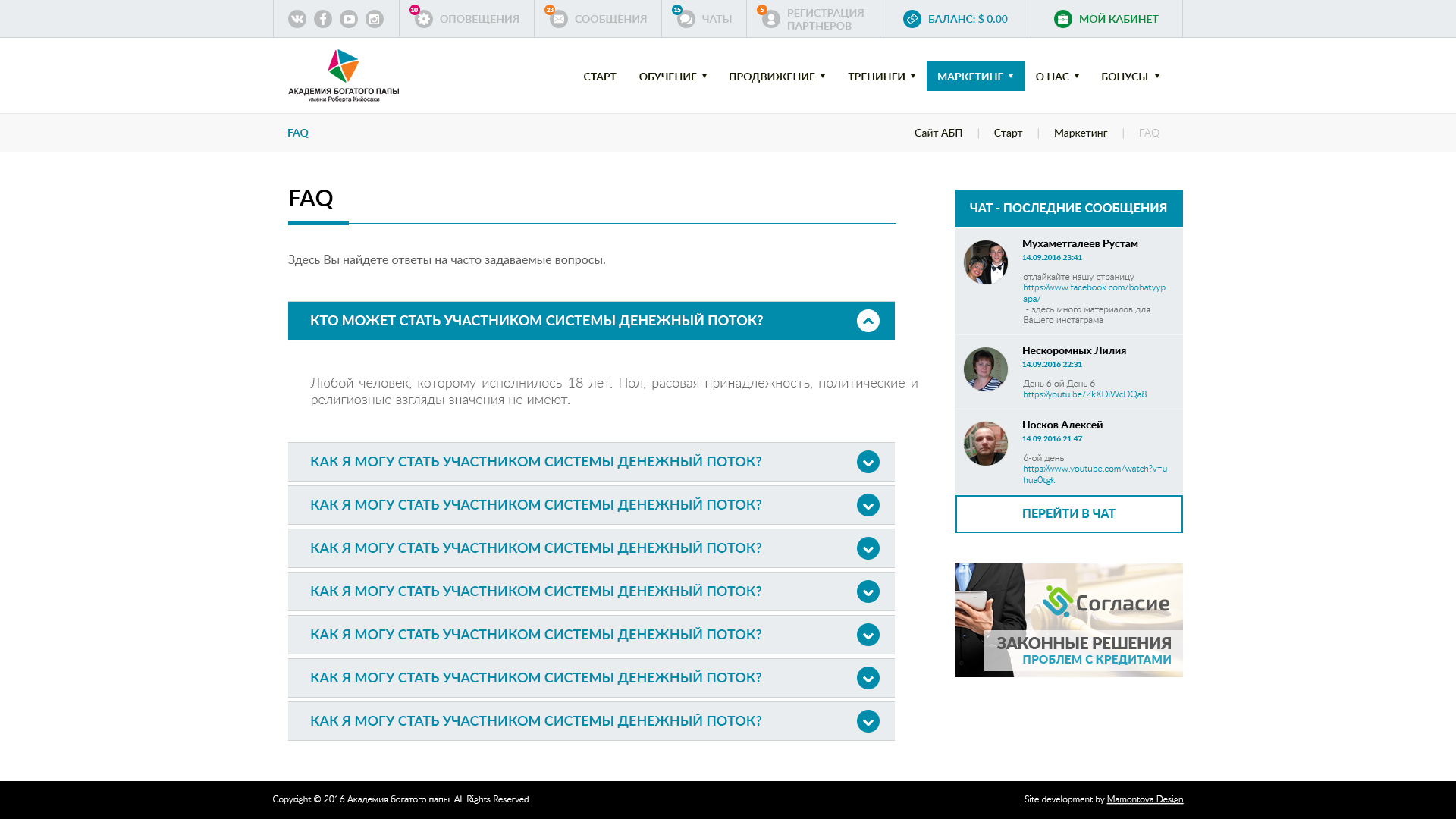Open the Бонусы dropdown menu

point(1130,77)
